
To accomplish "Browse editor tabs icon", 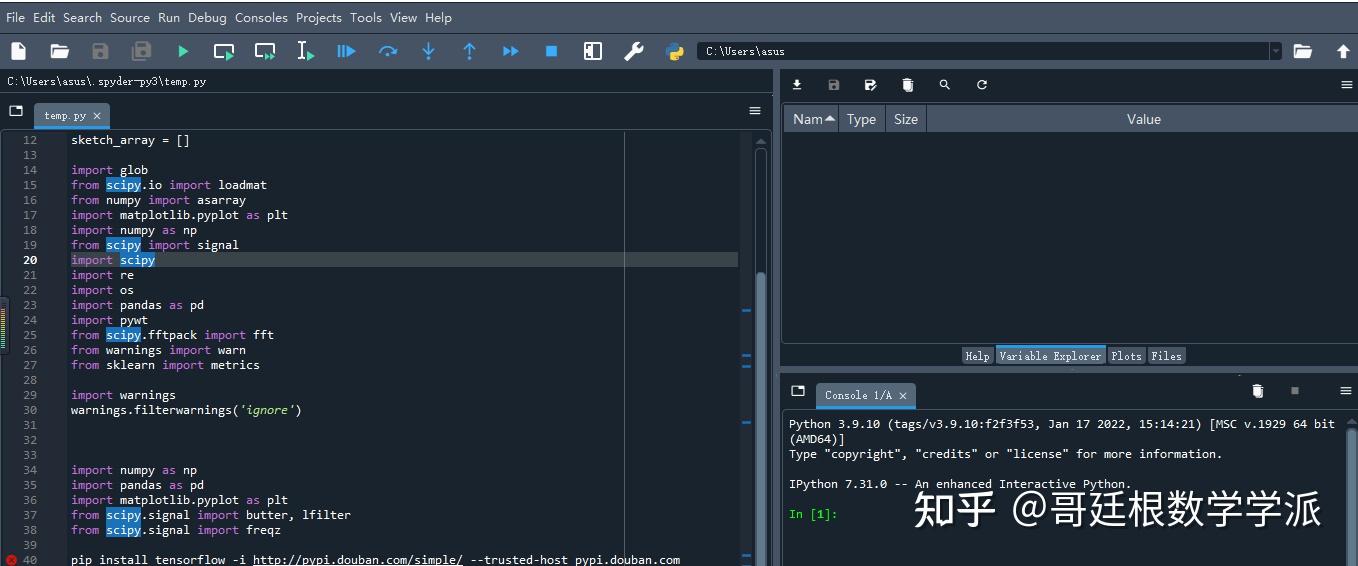I will (x=16, y=111).
